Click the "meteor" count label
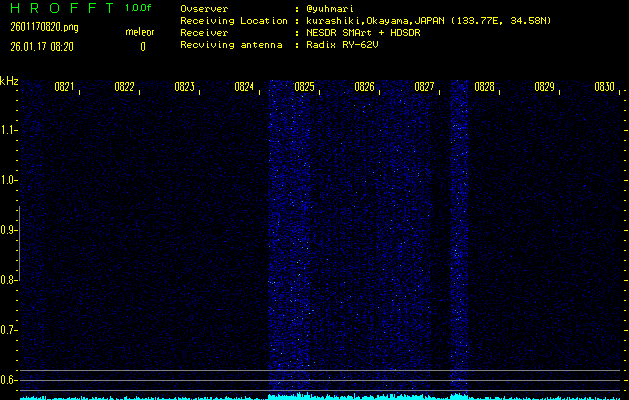 pos(140,32)
